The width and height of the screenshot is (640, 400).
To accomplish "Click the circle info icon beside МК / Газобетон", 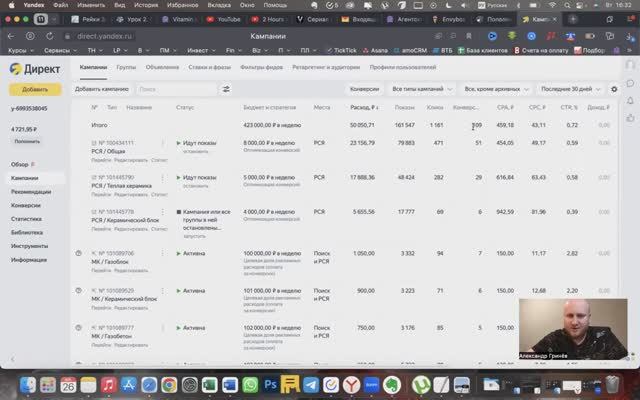I will click(x=78, y=327).
